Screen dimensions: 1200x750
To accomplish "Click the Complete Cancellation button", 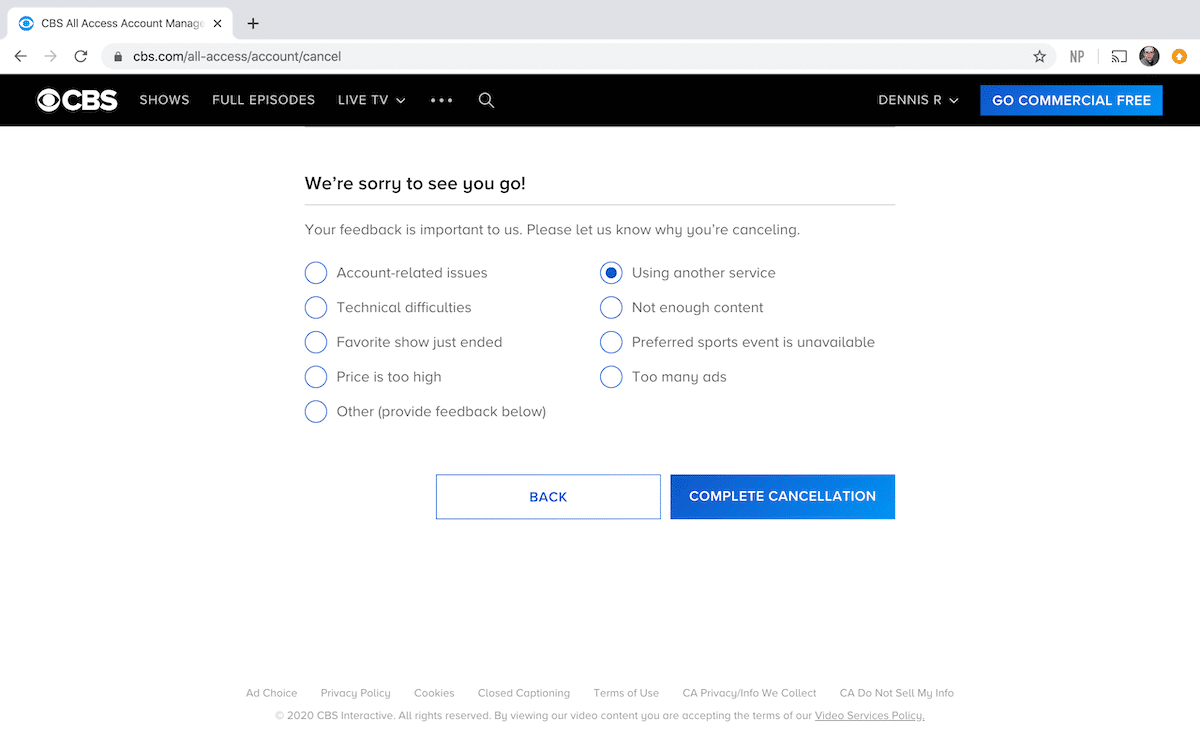I will tap(782, 496).
